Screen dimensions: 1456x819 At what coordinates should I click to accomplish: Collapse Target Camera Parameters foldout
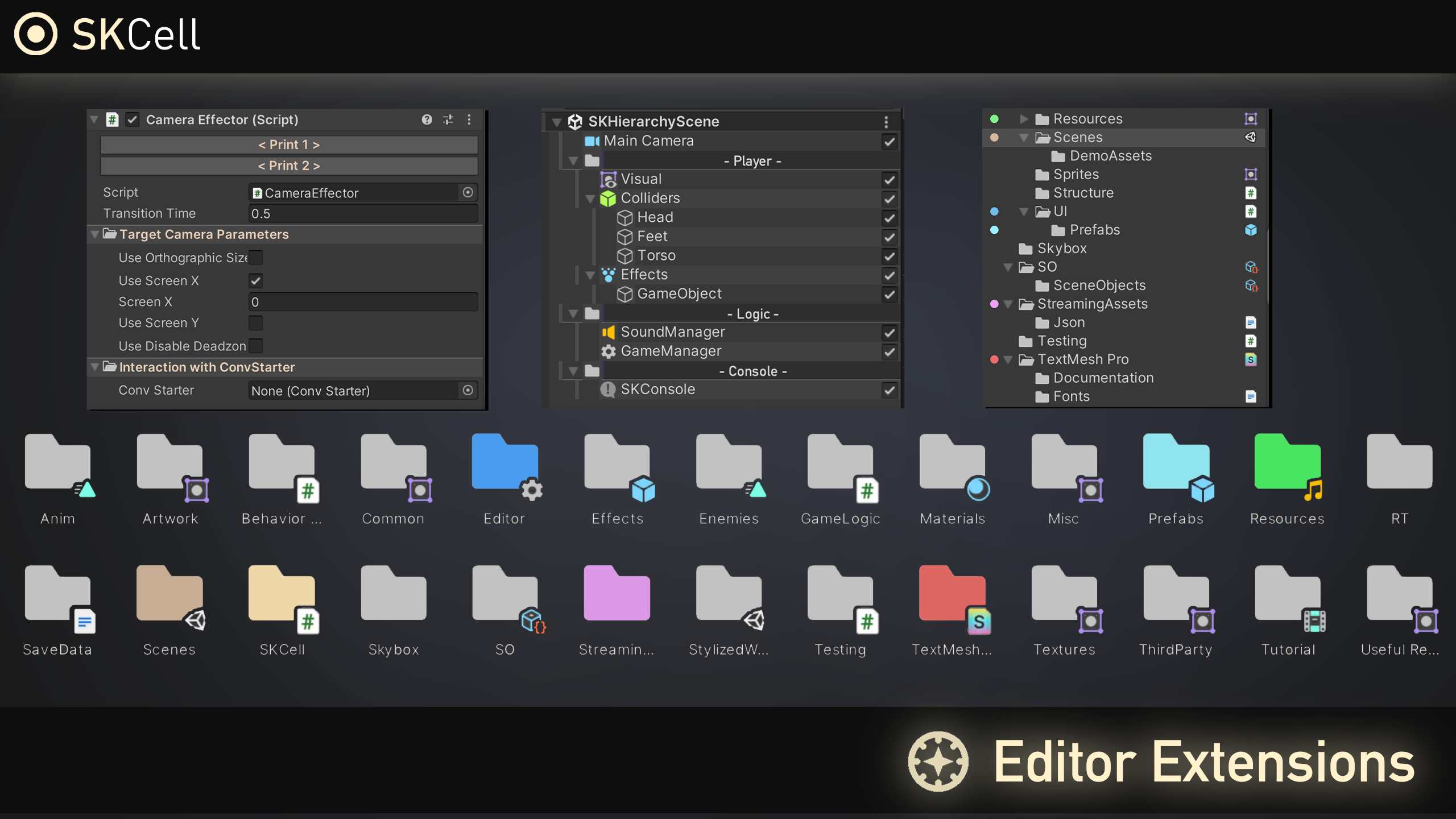pyautogui.click(x=95, y=234)
